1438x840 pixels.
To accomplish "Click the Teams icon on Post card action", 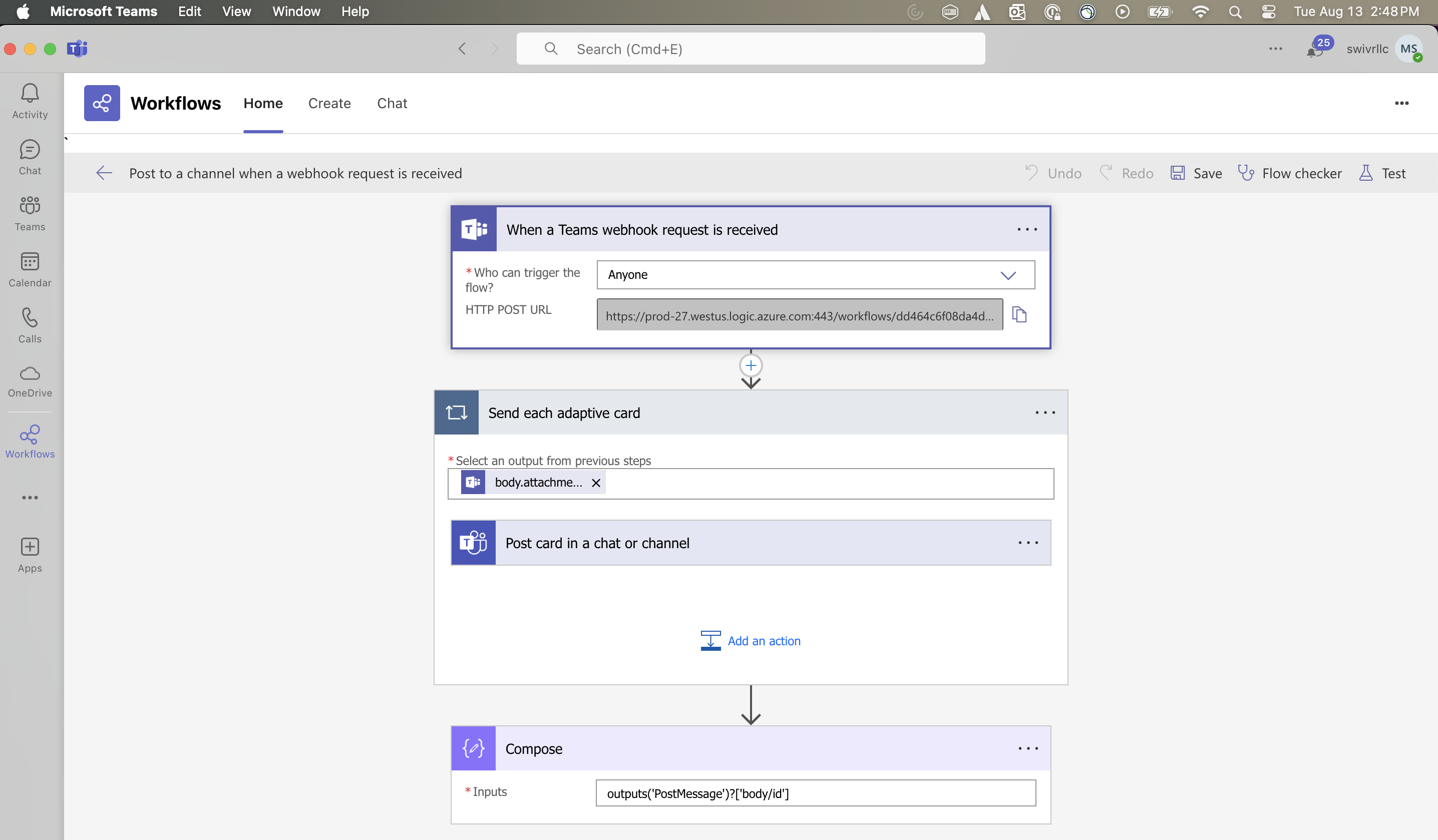I will [x=474, y=543].
